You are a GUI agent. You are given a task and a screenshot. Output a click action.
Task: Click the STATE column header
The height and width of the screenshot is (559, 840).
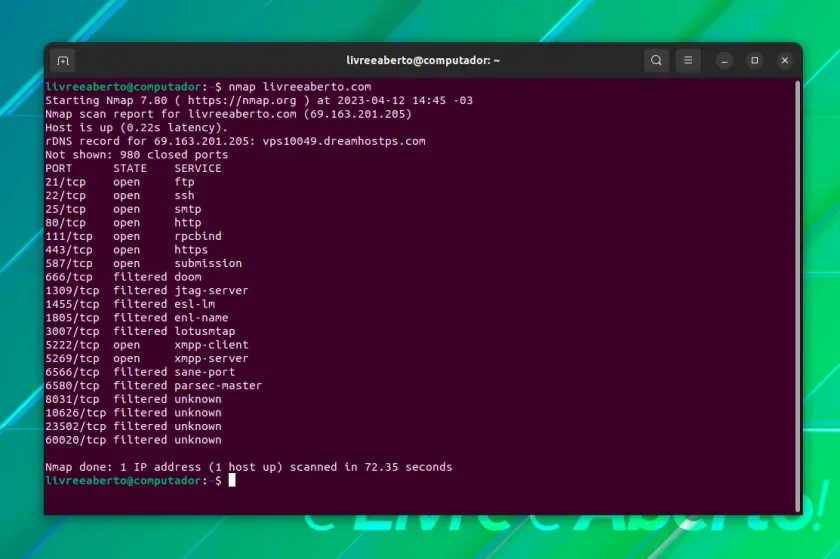tap(130, 168)
